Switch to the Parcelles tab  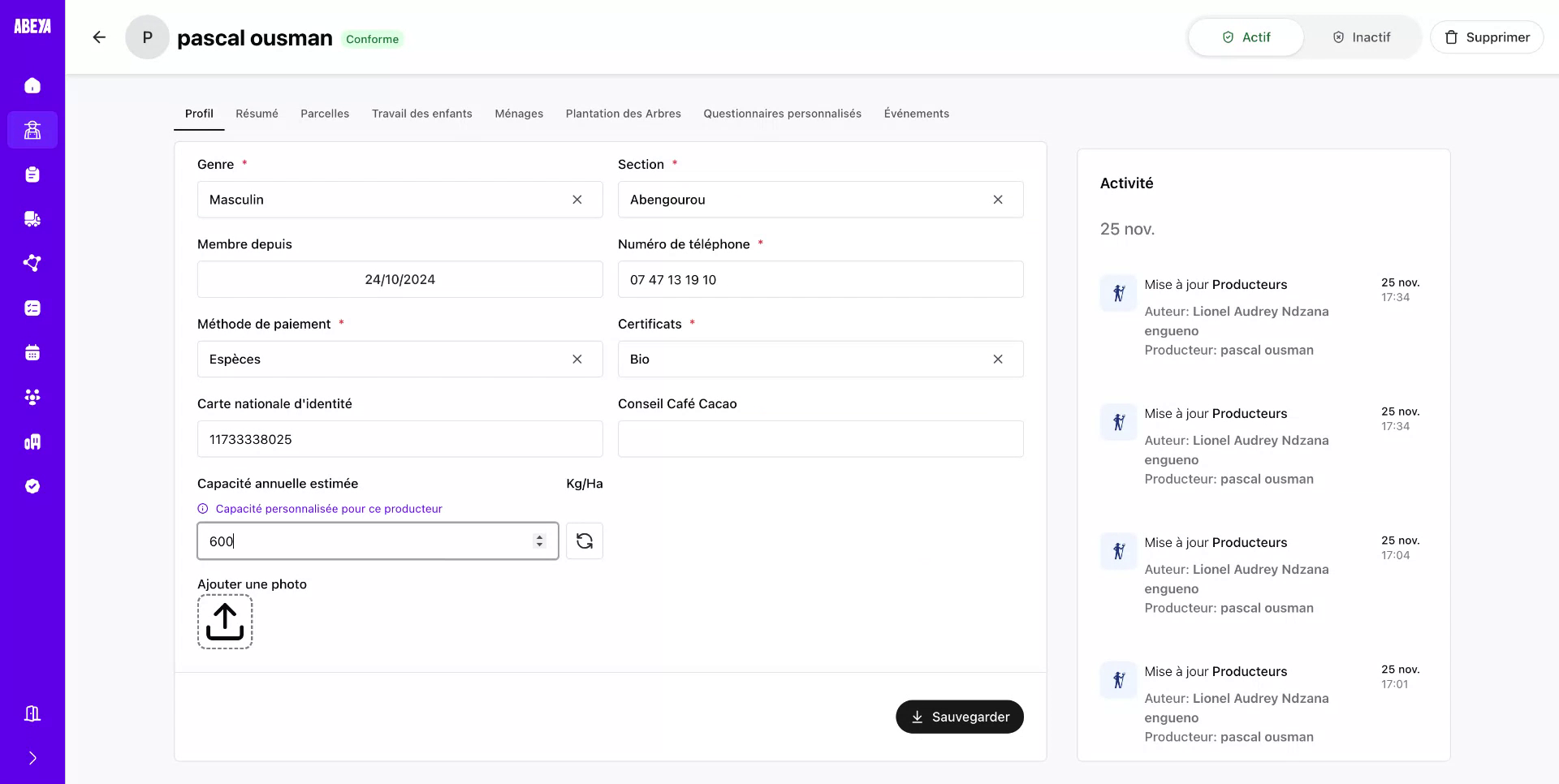pos(325,114)
